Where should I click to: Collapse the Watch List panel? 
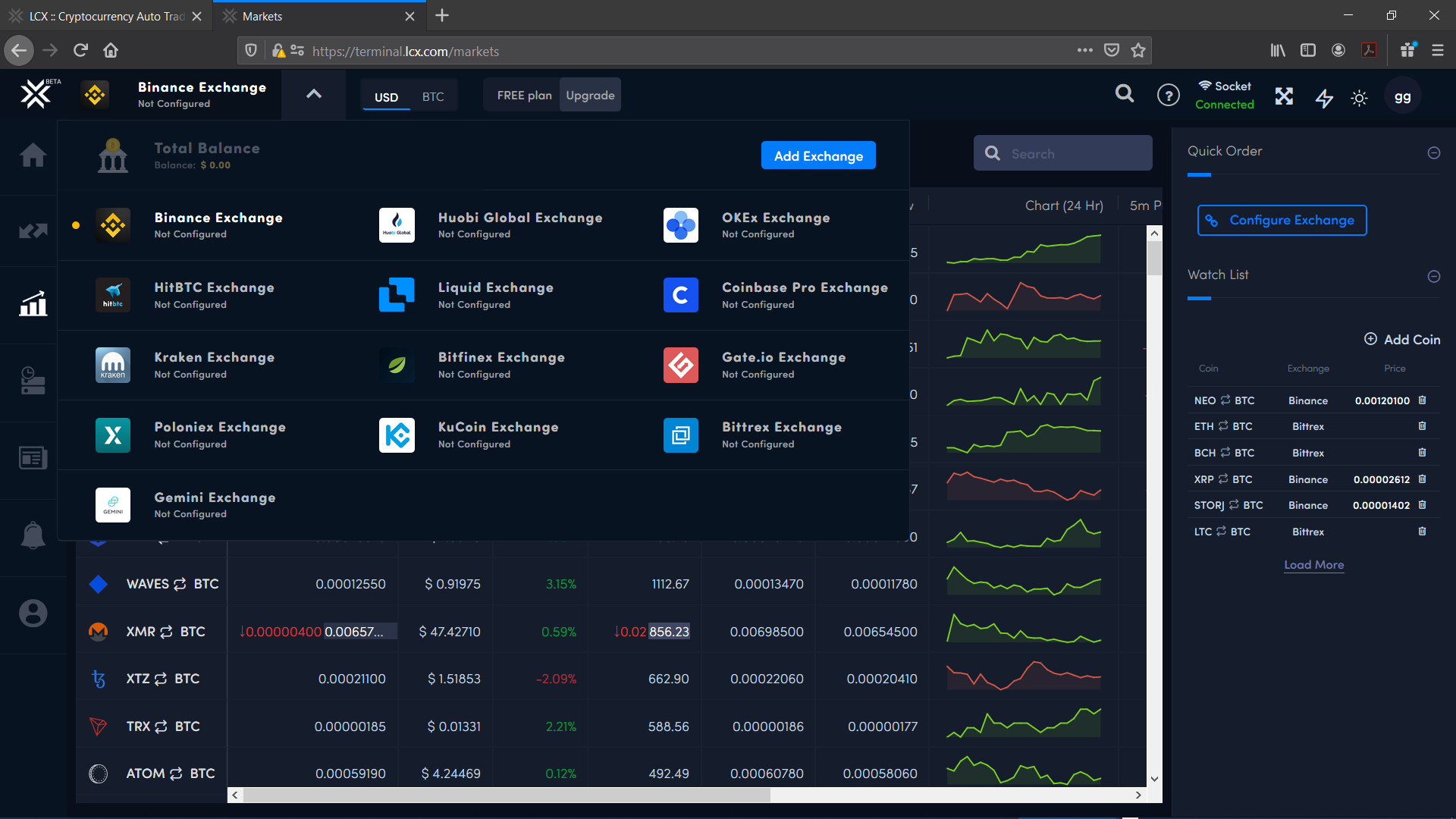pyautogui.click(x=1433, y=276)
